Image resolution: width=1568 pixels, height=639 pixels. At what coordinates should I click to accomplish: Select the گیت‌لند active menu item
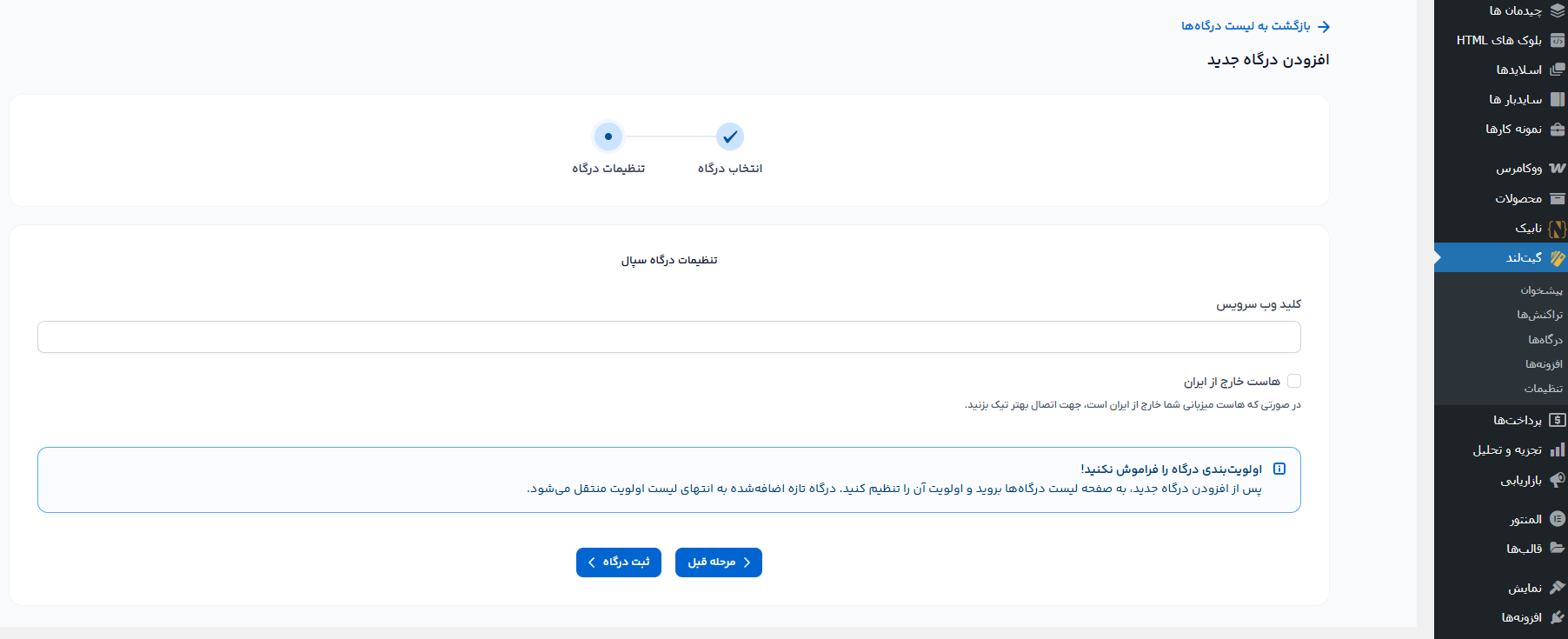coord(1501,257)
